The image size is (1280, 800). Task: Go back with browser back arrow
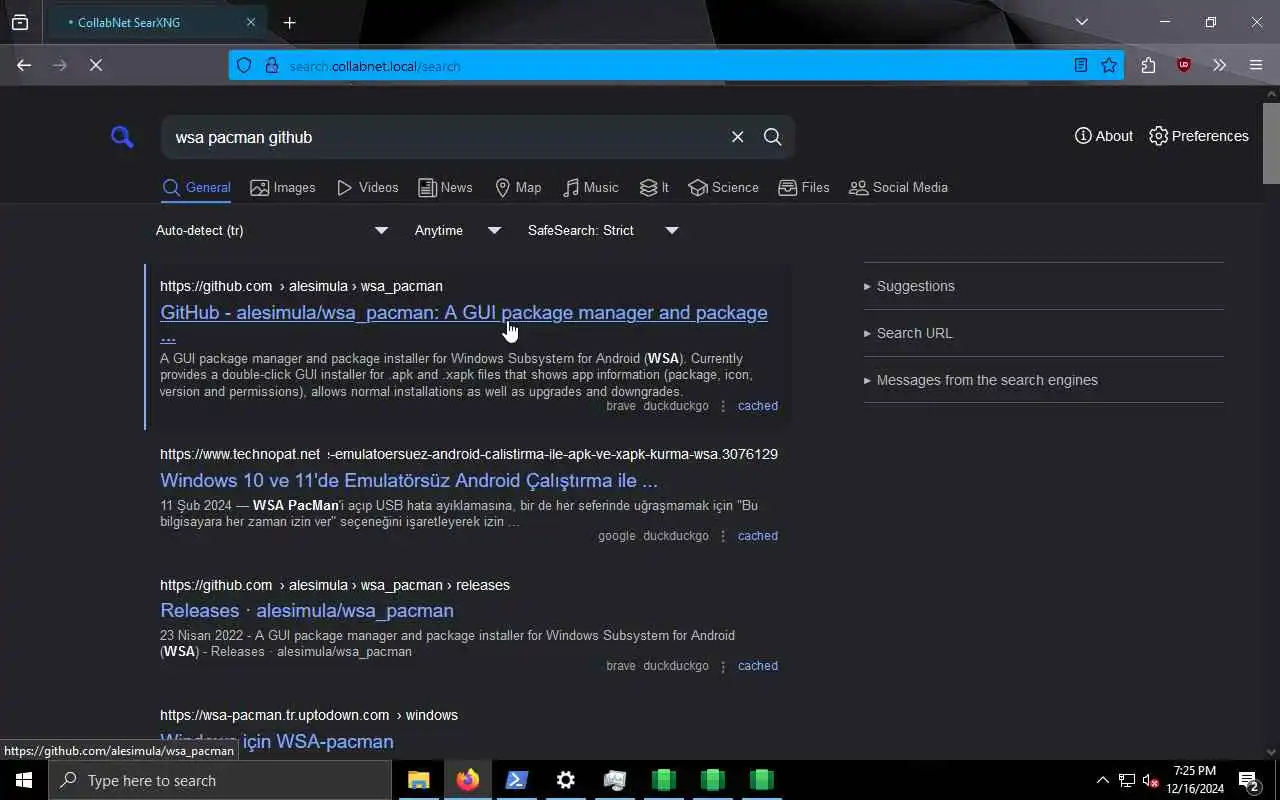[x=24, y=65]
